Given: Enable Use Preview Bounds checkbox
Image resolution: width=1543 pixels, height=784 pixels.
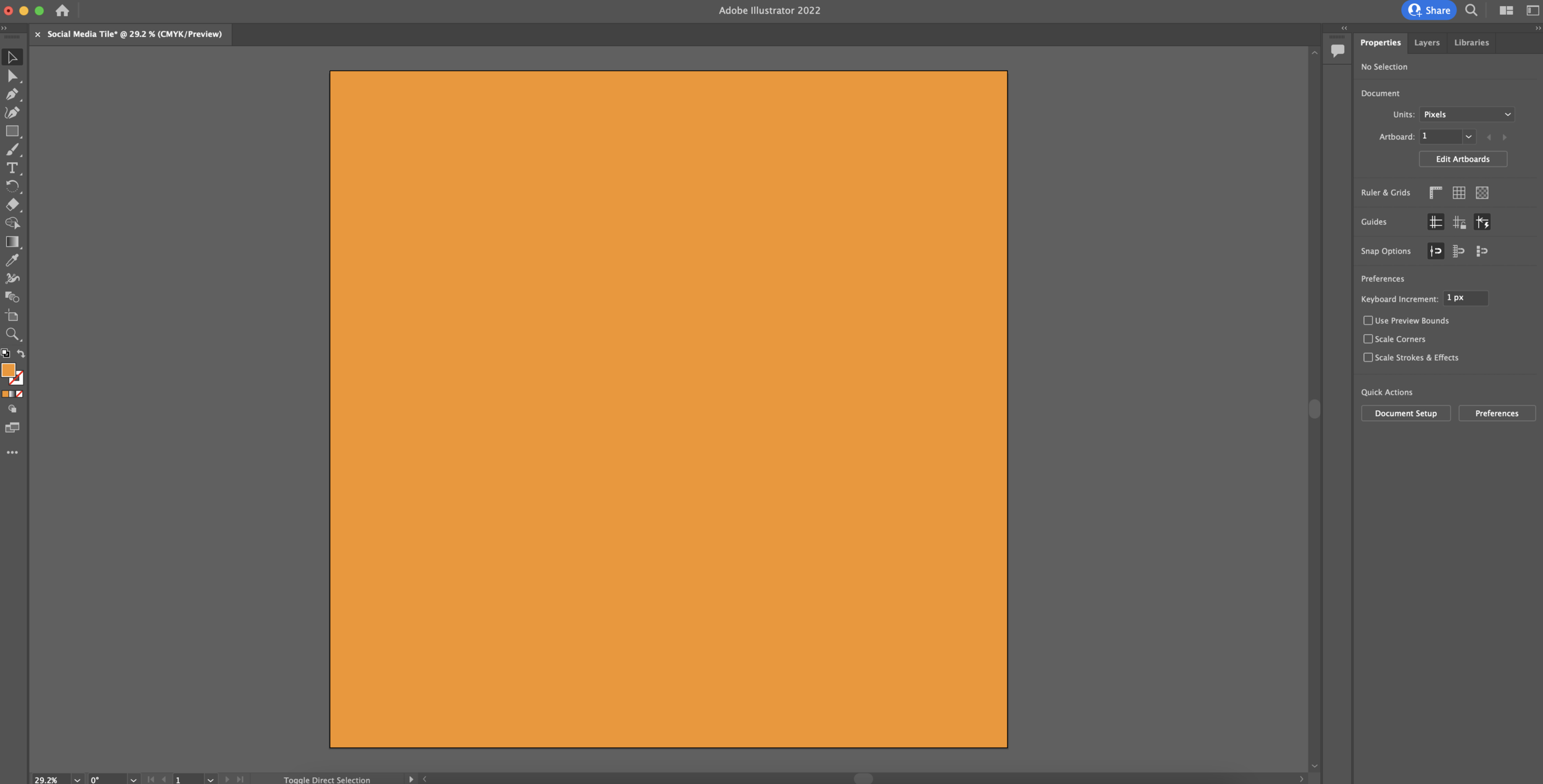Looking at the screenshot, I should click(1368, 321).
